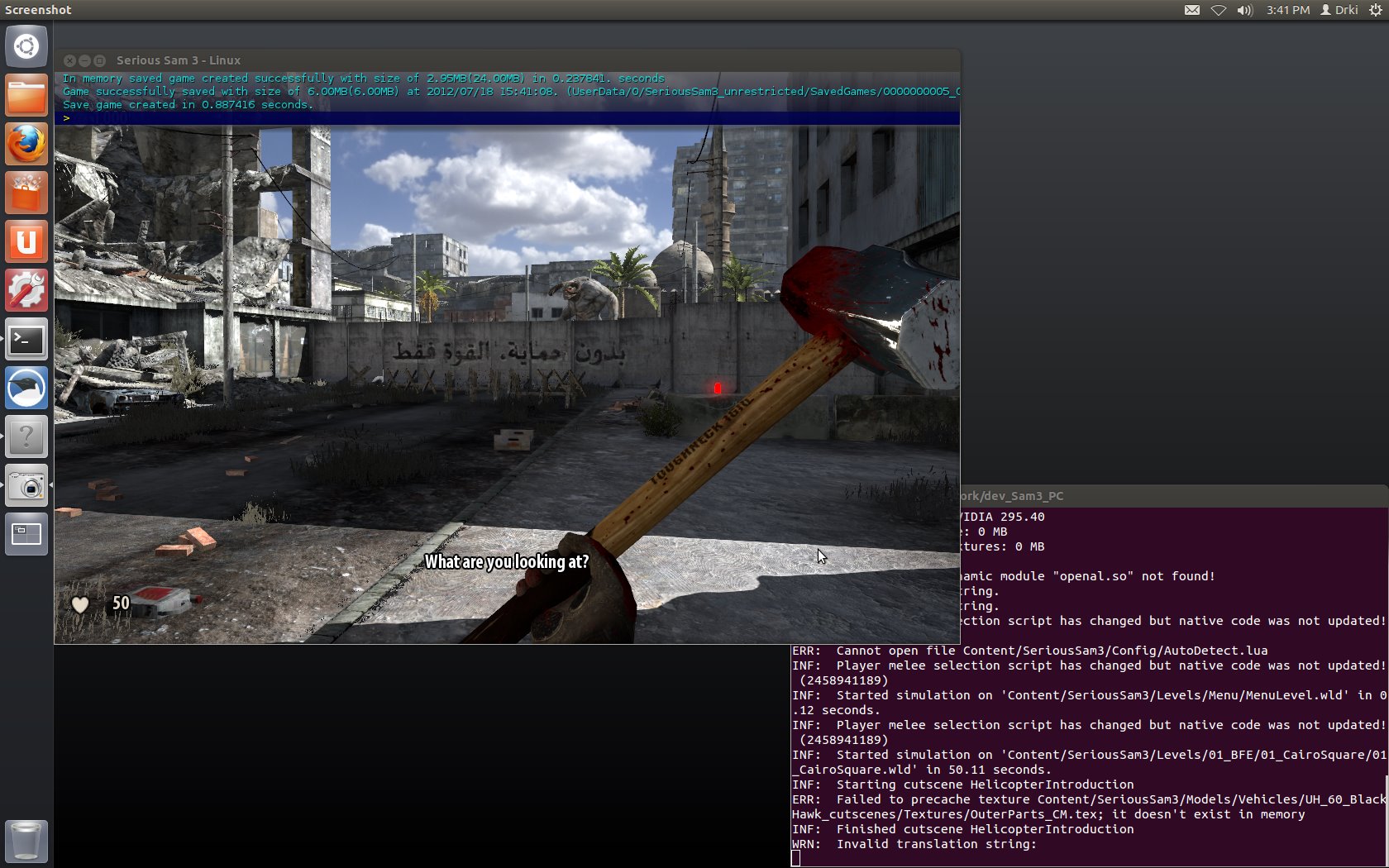Click the Screenshot camera launcher icon
Image resolution: width=1389 pixels, height=868 pixels.
26,486
